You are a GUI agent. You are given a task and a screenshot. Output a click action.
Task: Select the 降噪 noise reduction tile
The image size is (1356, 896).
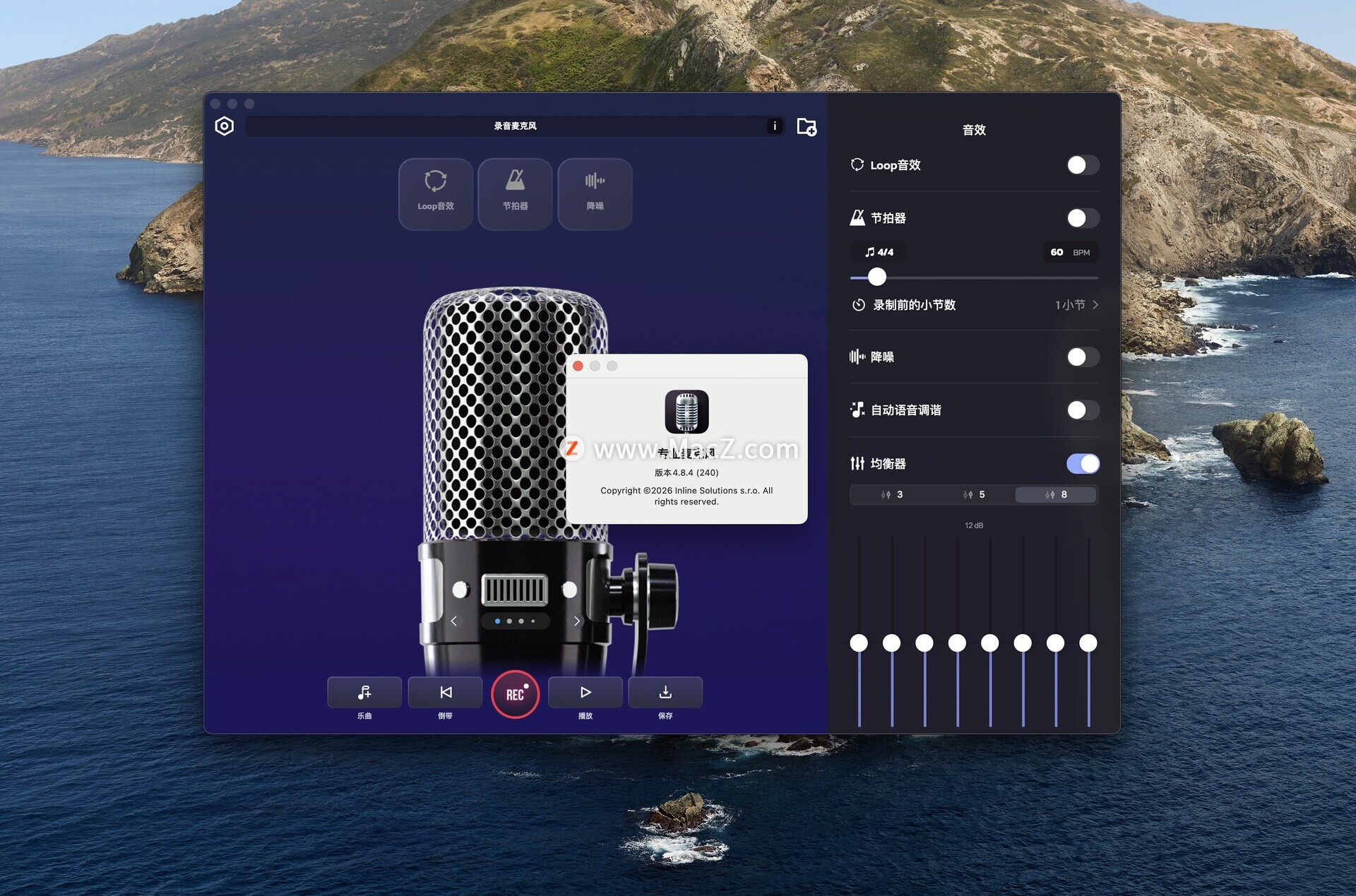pyautogui.click(x=595, y=193)
